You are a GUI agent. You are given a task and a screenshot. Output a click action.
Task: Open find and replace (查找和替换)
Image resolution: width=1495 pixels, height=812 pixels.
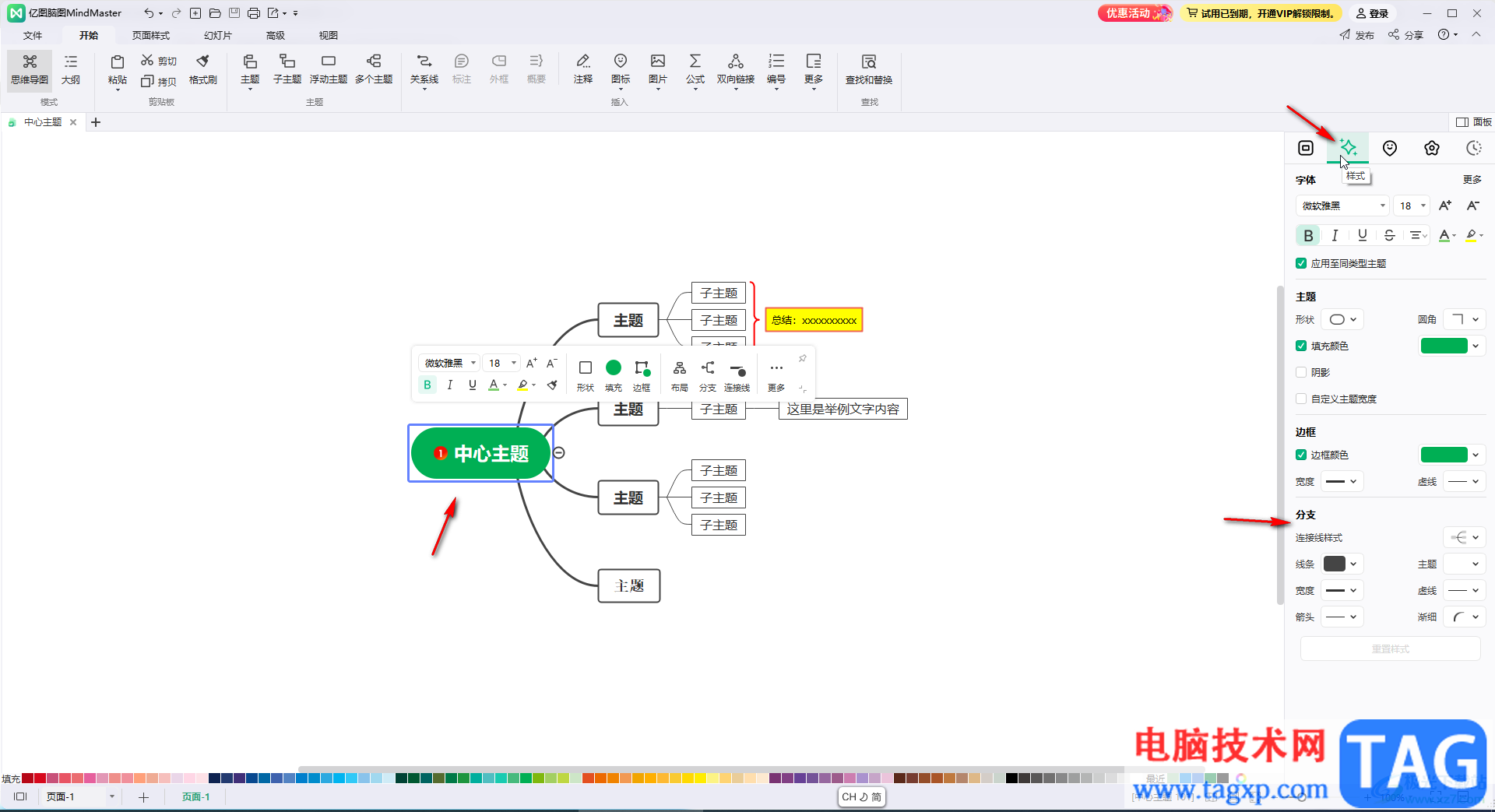[869, 70]
